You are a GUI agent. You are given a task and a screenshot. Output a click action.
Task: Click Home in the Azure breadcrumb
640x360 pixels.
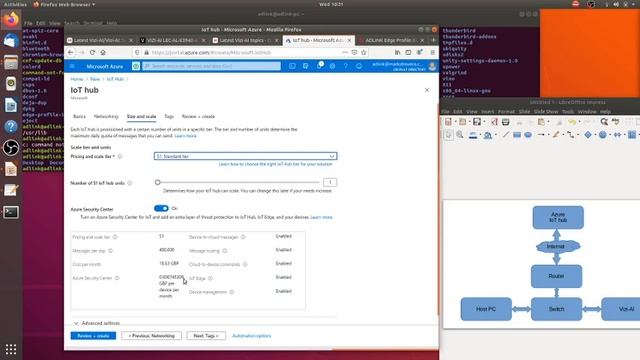77,79
